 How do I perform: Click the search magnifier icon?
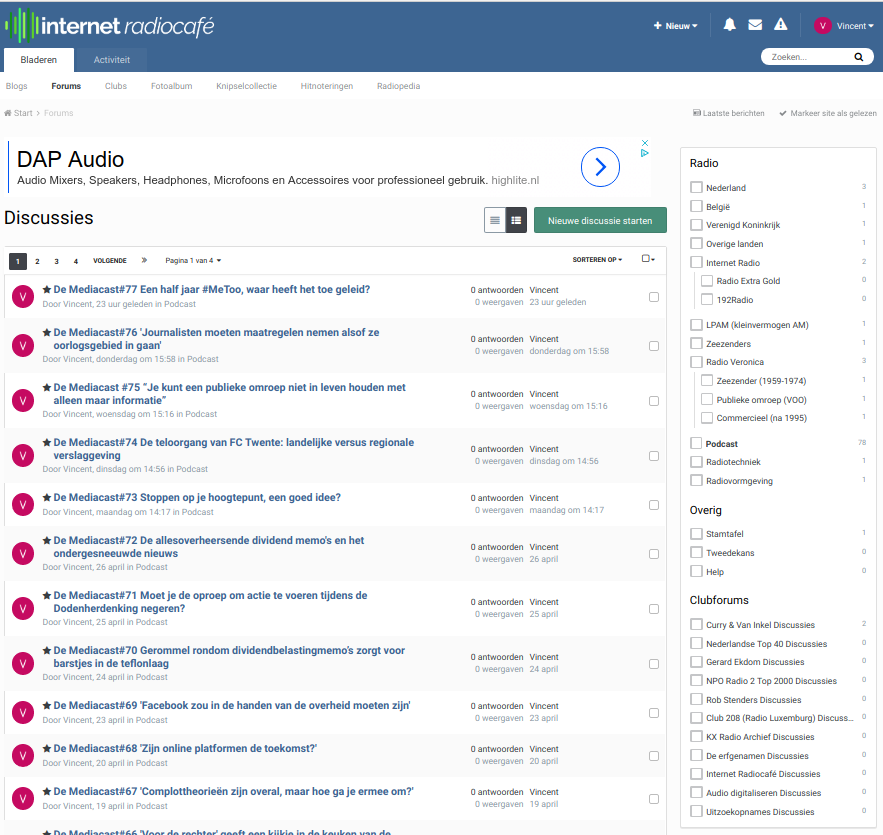tap(858, 57)
